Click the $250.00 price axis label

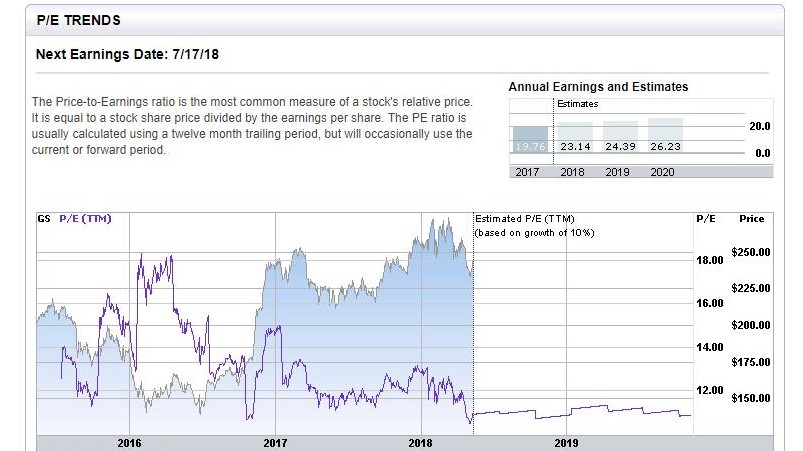[750, 252]
